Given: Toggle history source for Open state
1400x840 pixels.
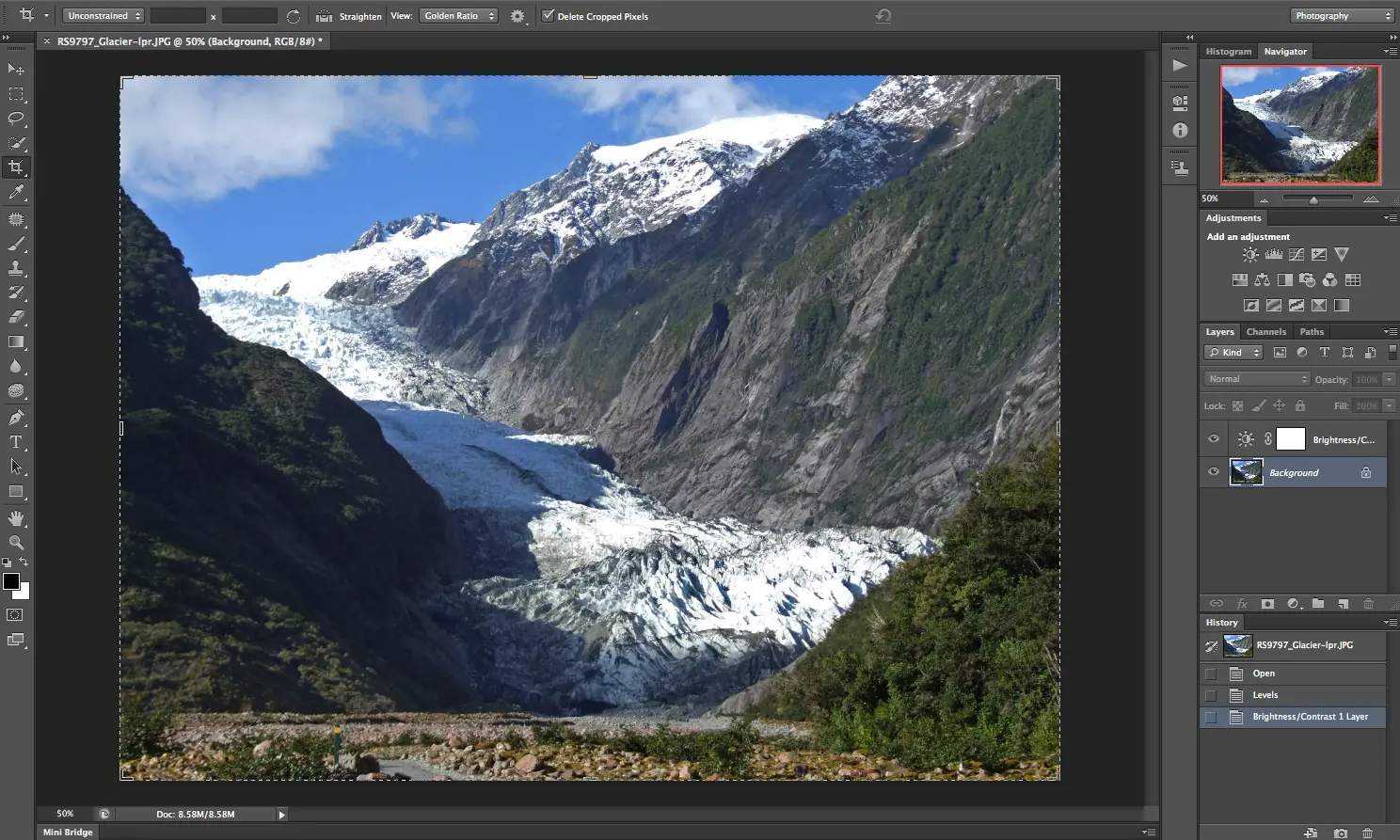Looking at the screenshot, I should pyautogui.click(x=1211, y=674).
